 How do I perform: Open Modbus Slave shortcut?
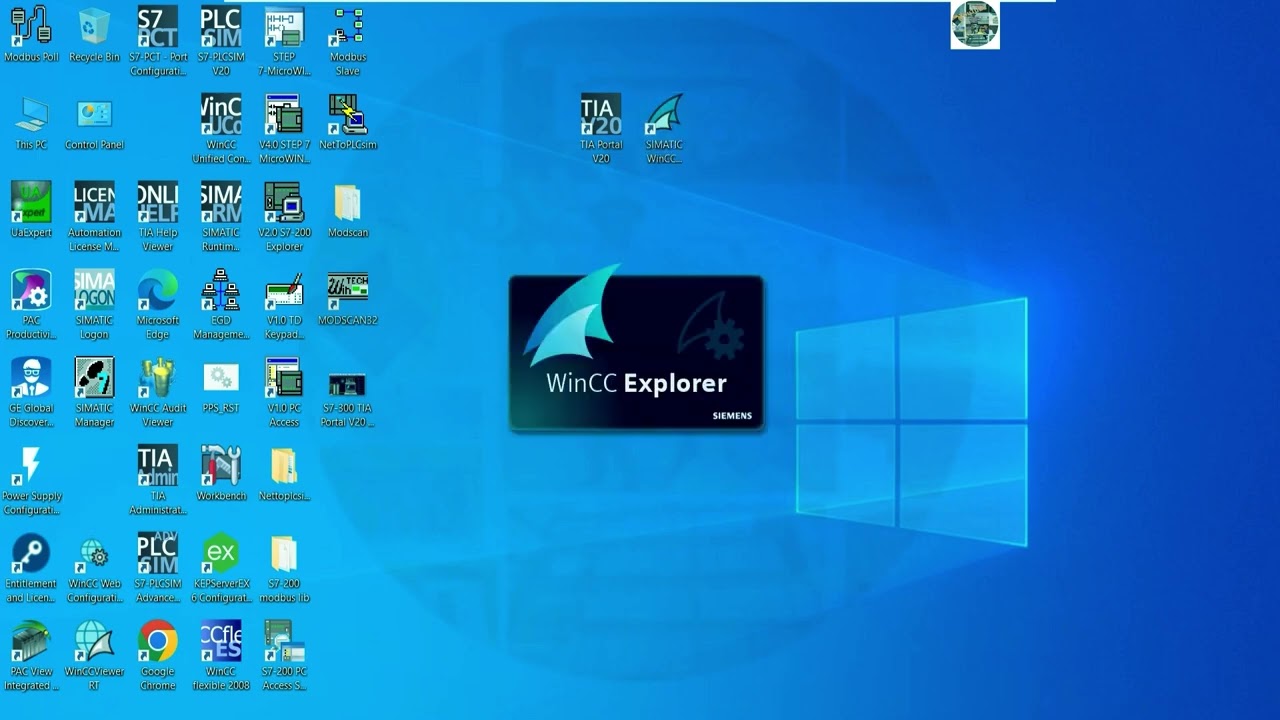tap(347, 41)
